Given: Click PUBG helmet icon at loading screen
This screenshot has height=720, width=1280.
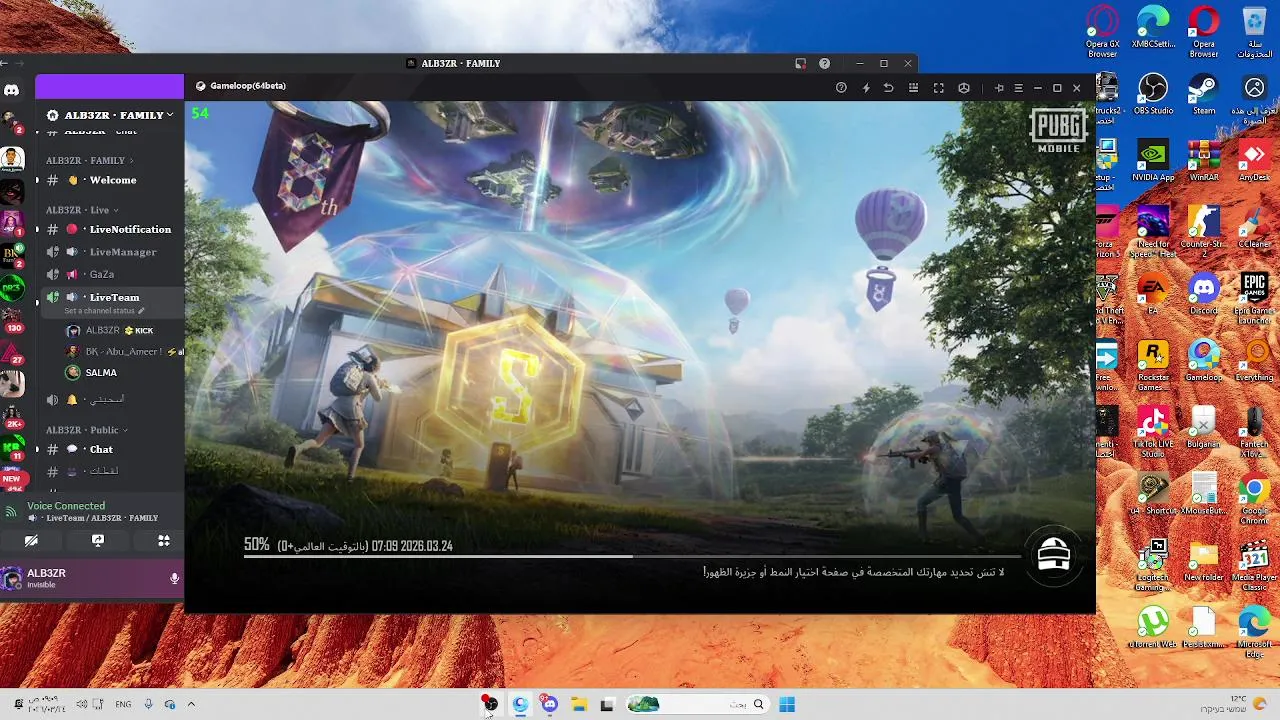Looking at the screenshot, I should (x=1054, y=555).
